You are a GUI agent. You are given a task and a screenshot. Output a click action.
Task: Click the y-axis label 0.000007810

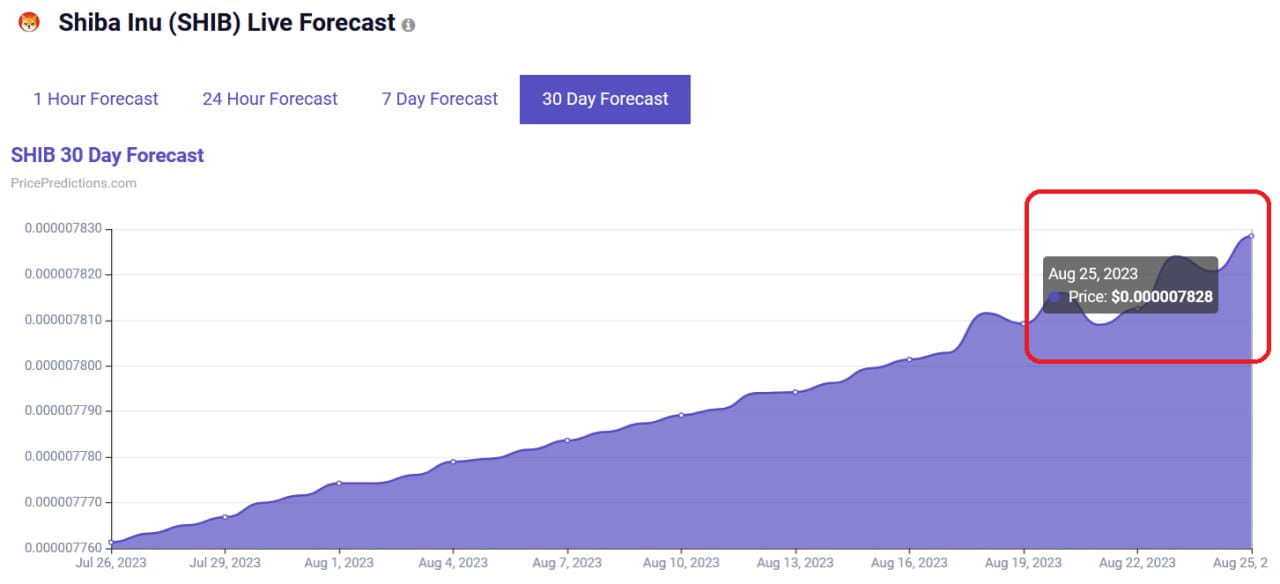tap(63, 320)
